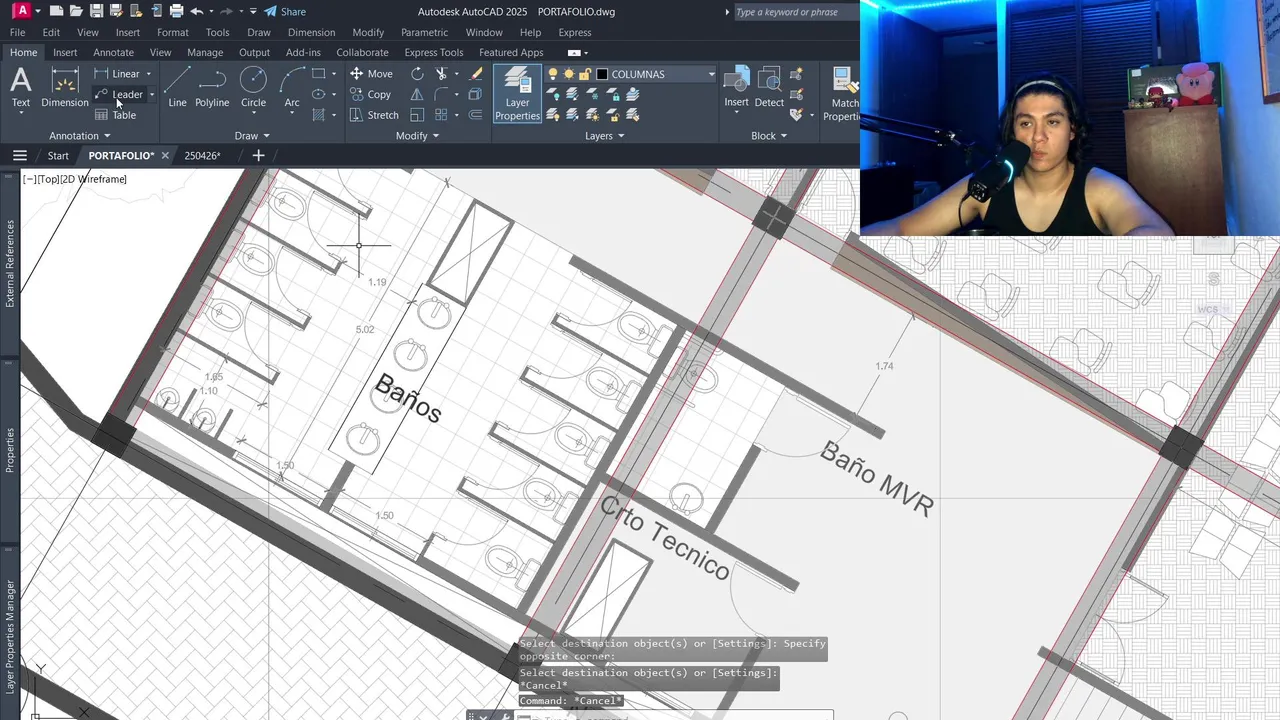Click the COLUMNAS layer color swatch

[x=602, y=74]
